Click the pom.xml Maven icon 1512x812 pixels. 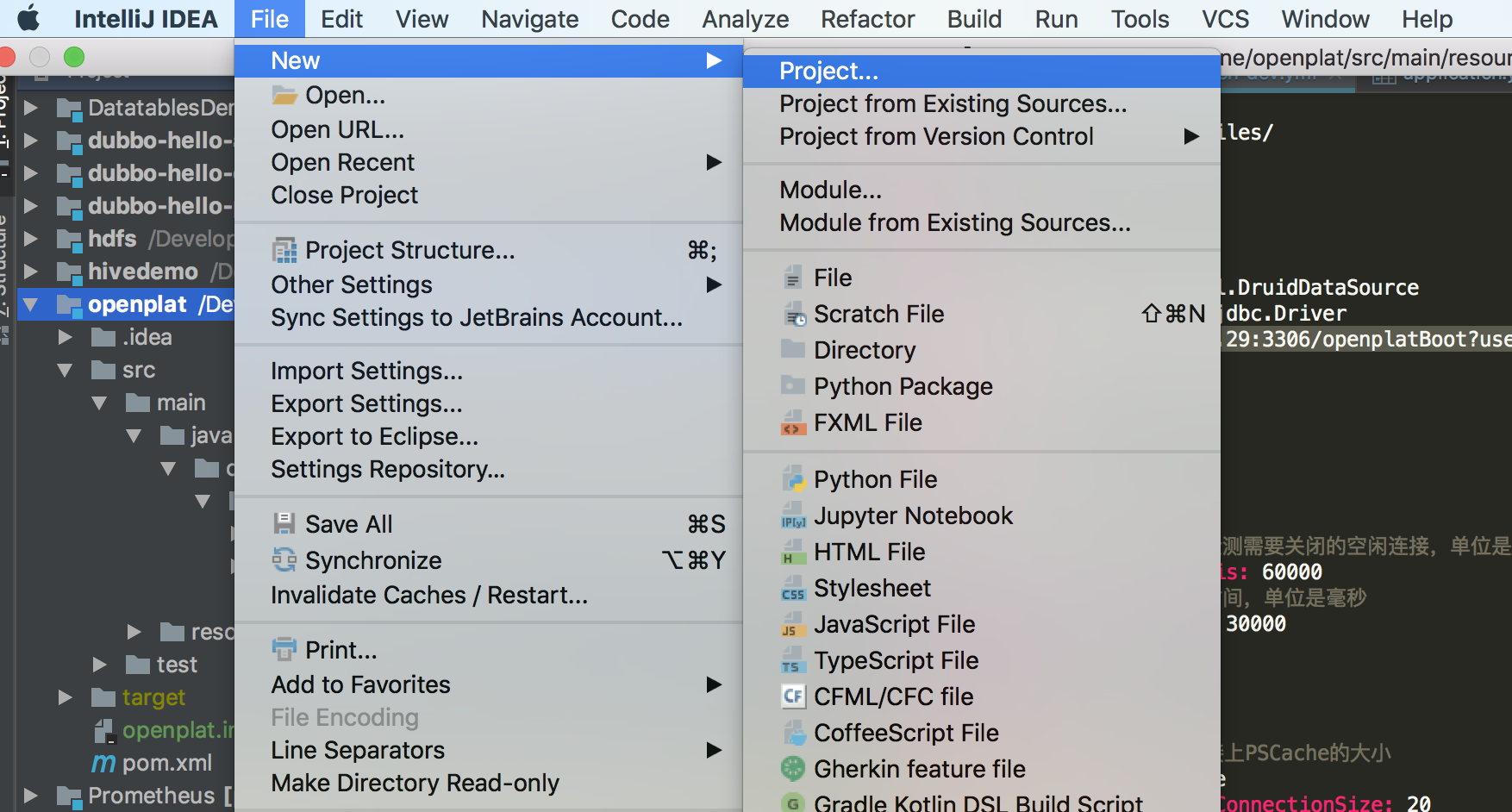click(103, 764)
